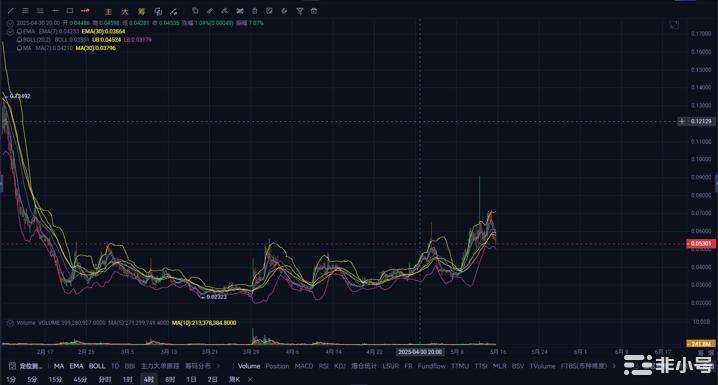This screenshot has width=718, height=385.
Task: Select the 5分 timeframe
Action: tap(32, 380)
